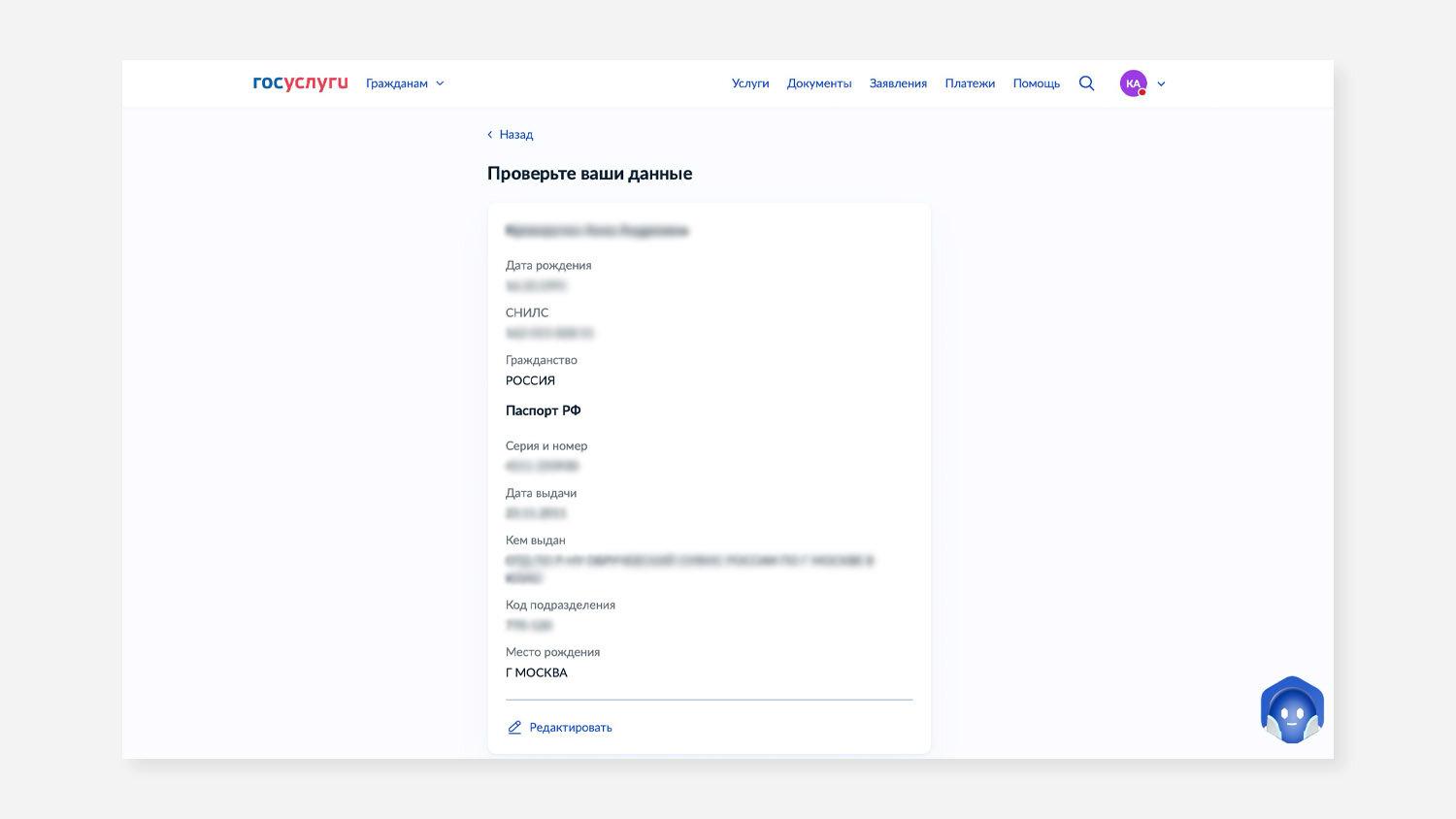Image resolution: width=1456 pixels, height=819 pixels.
Task: Open the Заявления menu item
Action: [x=898, y=83]
